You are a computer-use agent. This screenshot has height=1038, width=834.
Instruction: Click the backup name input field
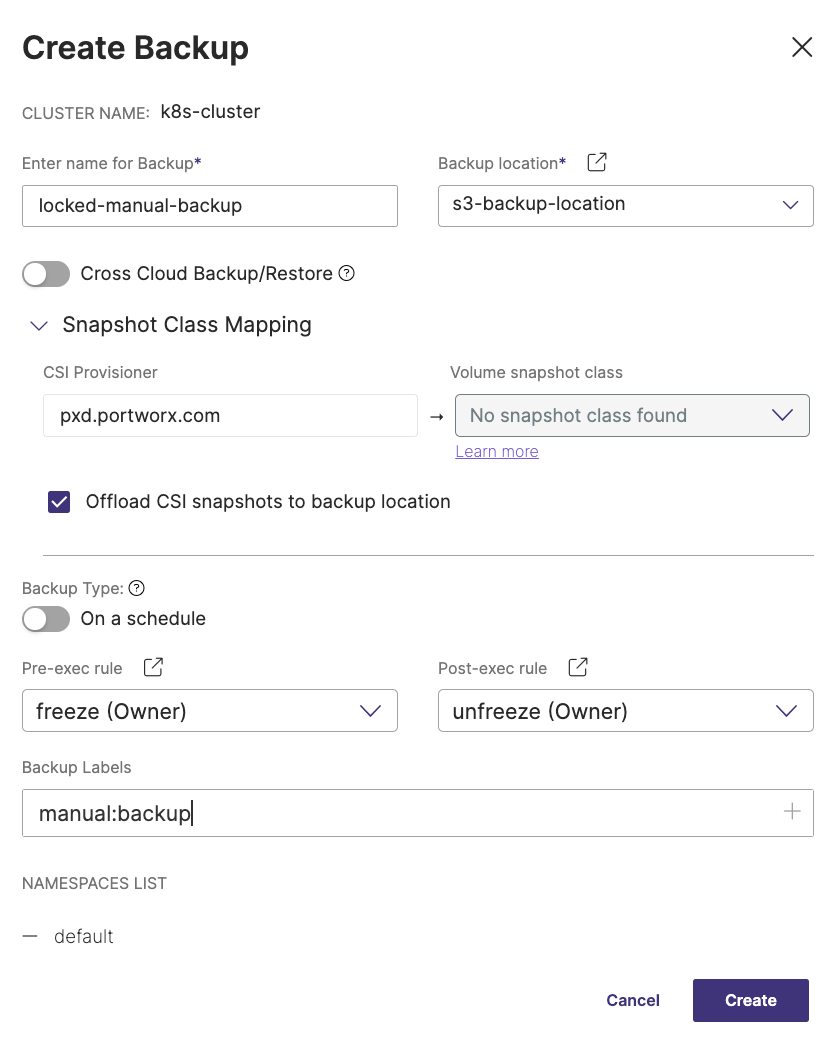pos(209,206)
